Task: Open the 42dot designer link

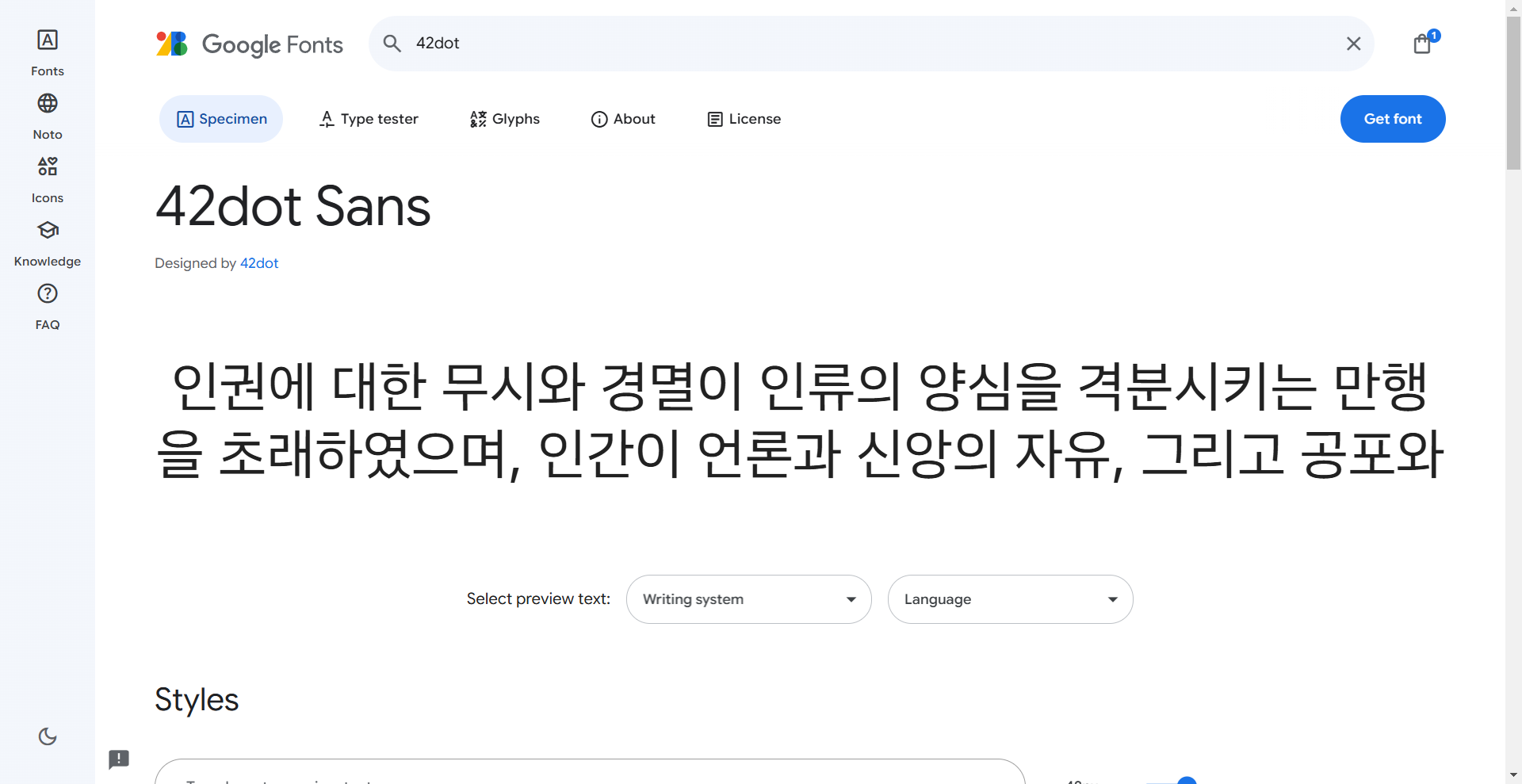Action: pyautogui.click(x=259, y=263)
